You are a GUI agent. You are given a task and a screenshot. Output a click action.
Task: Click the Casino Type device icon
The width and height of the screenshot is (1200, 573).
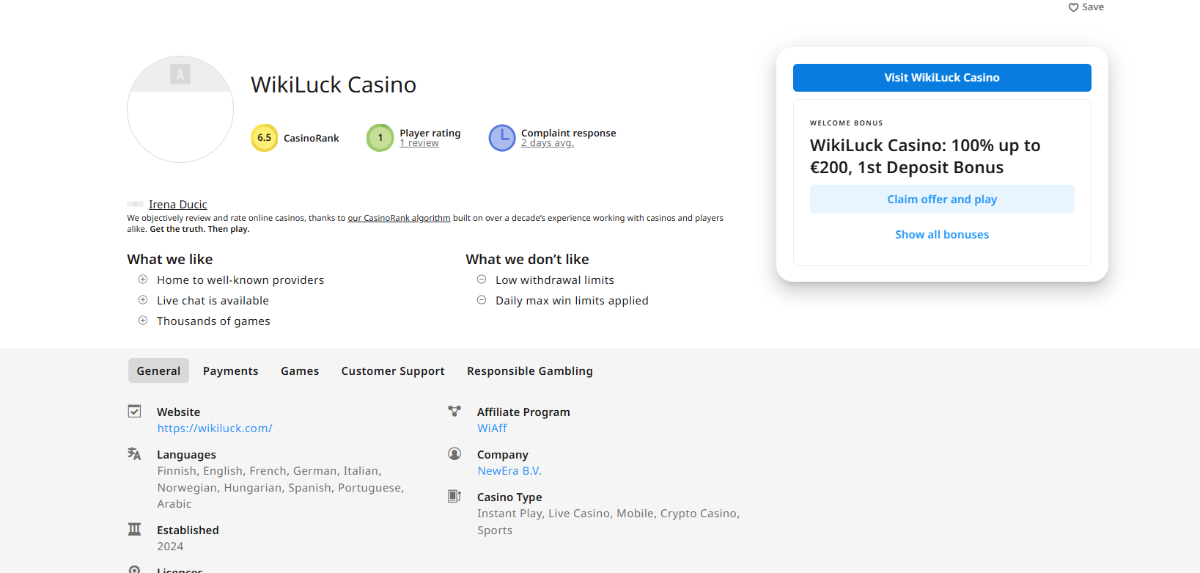[455, 496]
